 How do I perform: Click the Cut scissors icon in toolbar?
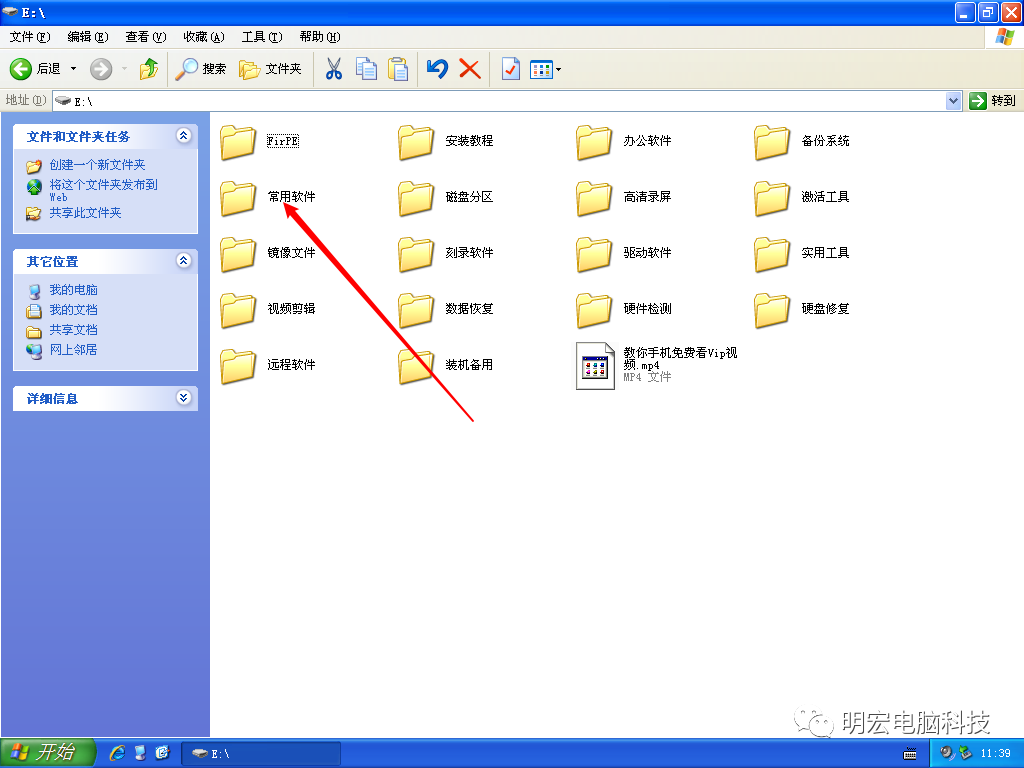tap(334, 69)
